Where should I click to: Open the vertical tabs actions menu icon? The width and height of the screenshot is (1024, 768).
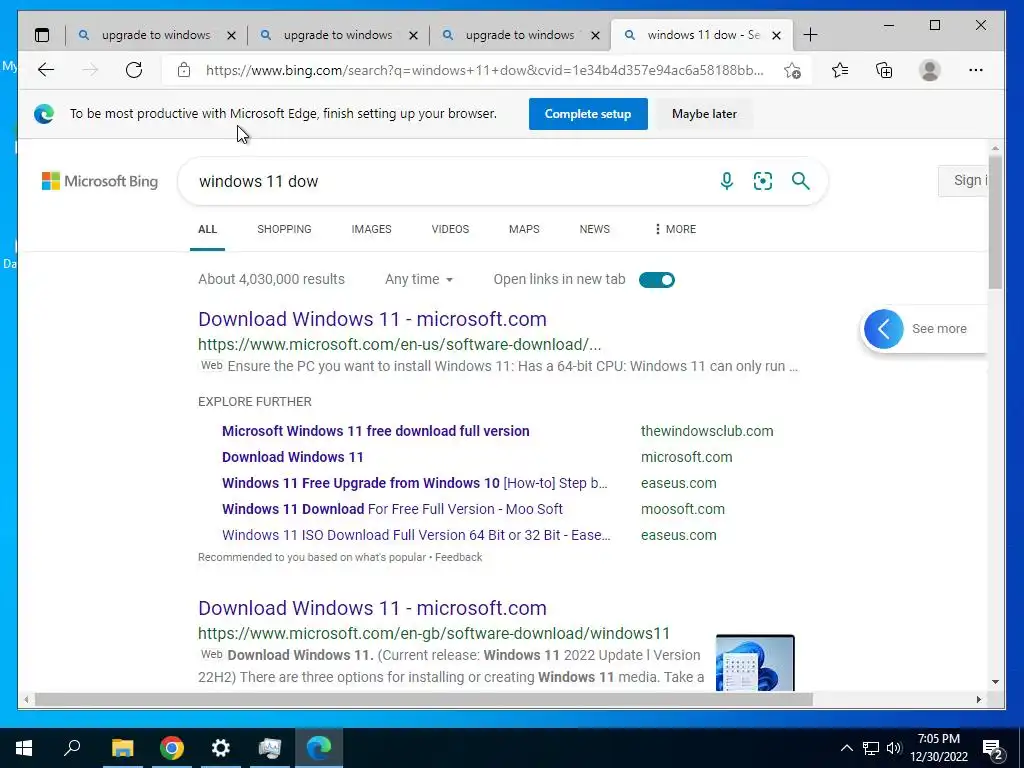coord(42,35)
